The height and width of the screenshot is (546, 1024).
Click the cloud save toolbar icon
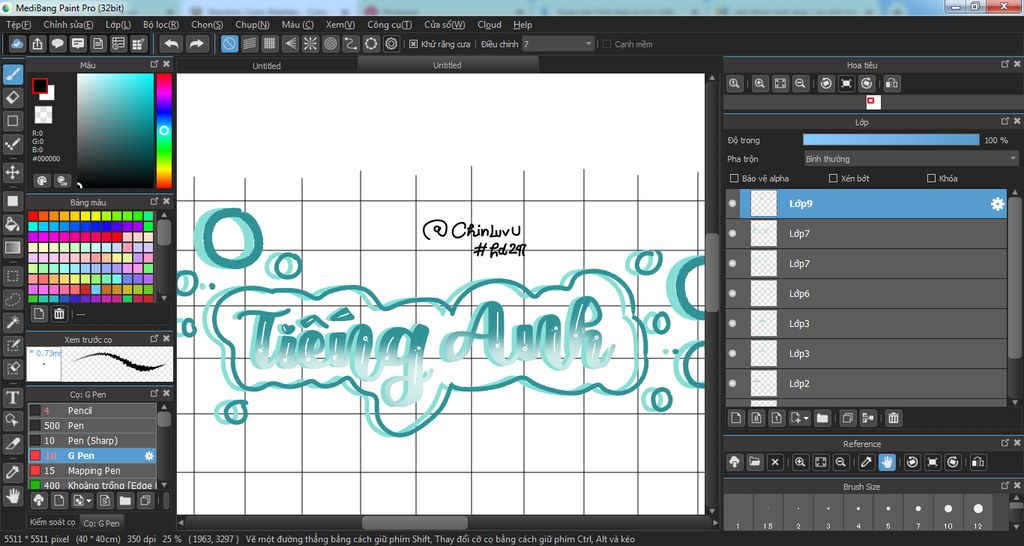(x=18, y=44)
